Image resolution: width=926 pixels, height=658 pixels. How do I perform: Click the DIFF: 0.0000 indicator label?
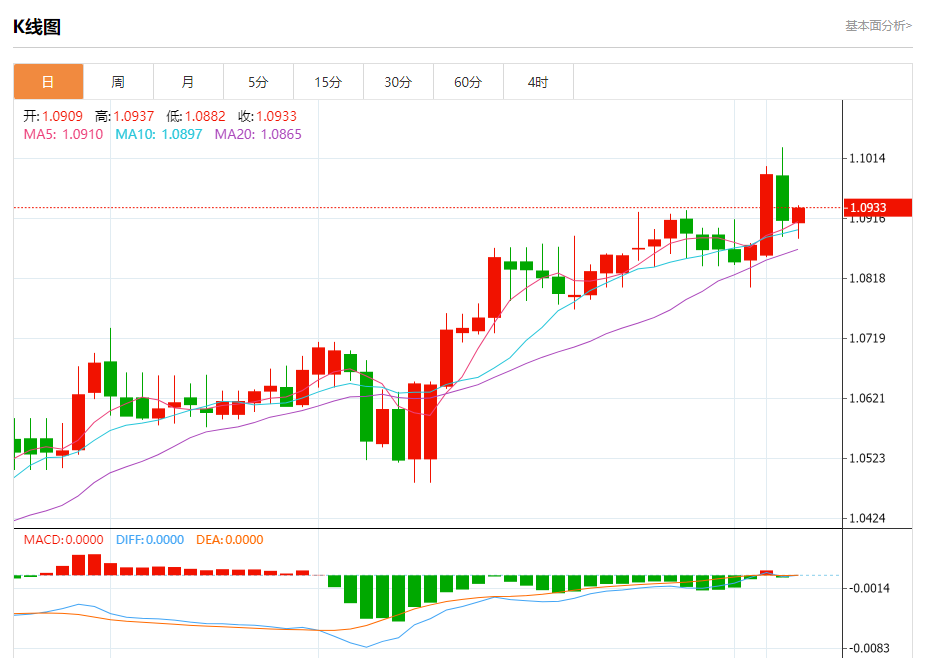(x=150, y=540)
